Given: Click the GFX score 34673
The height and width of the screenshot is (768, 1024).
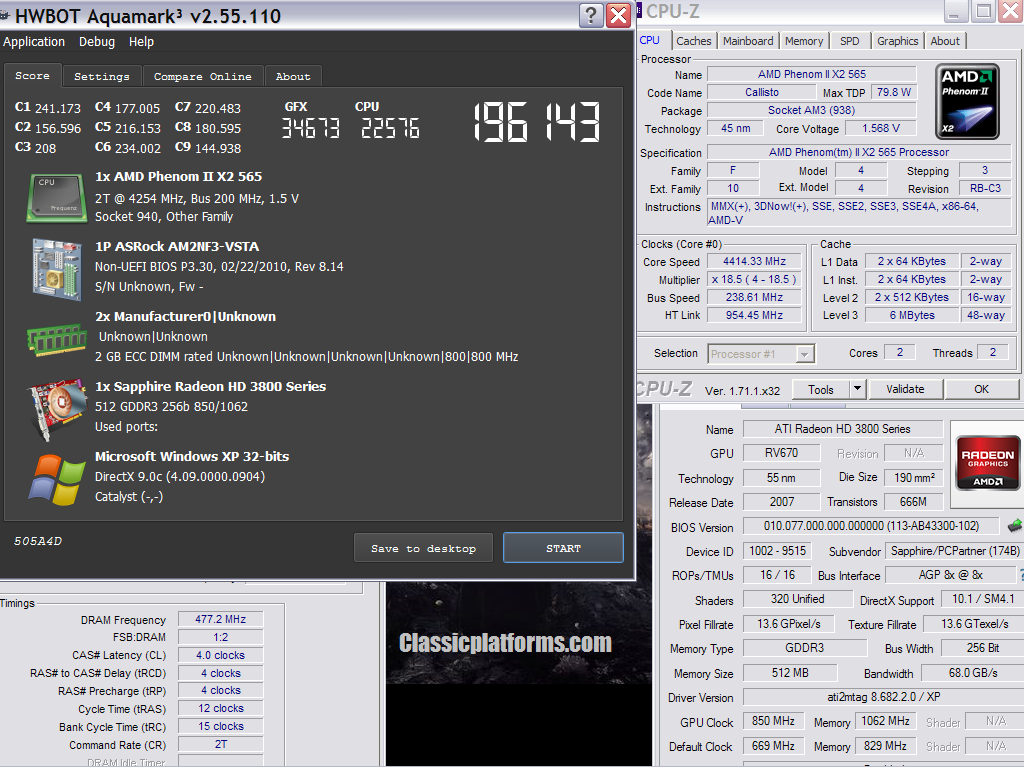Looking at the screenshot, I should (x=311, y=129).
